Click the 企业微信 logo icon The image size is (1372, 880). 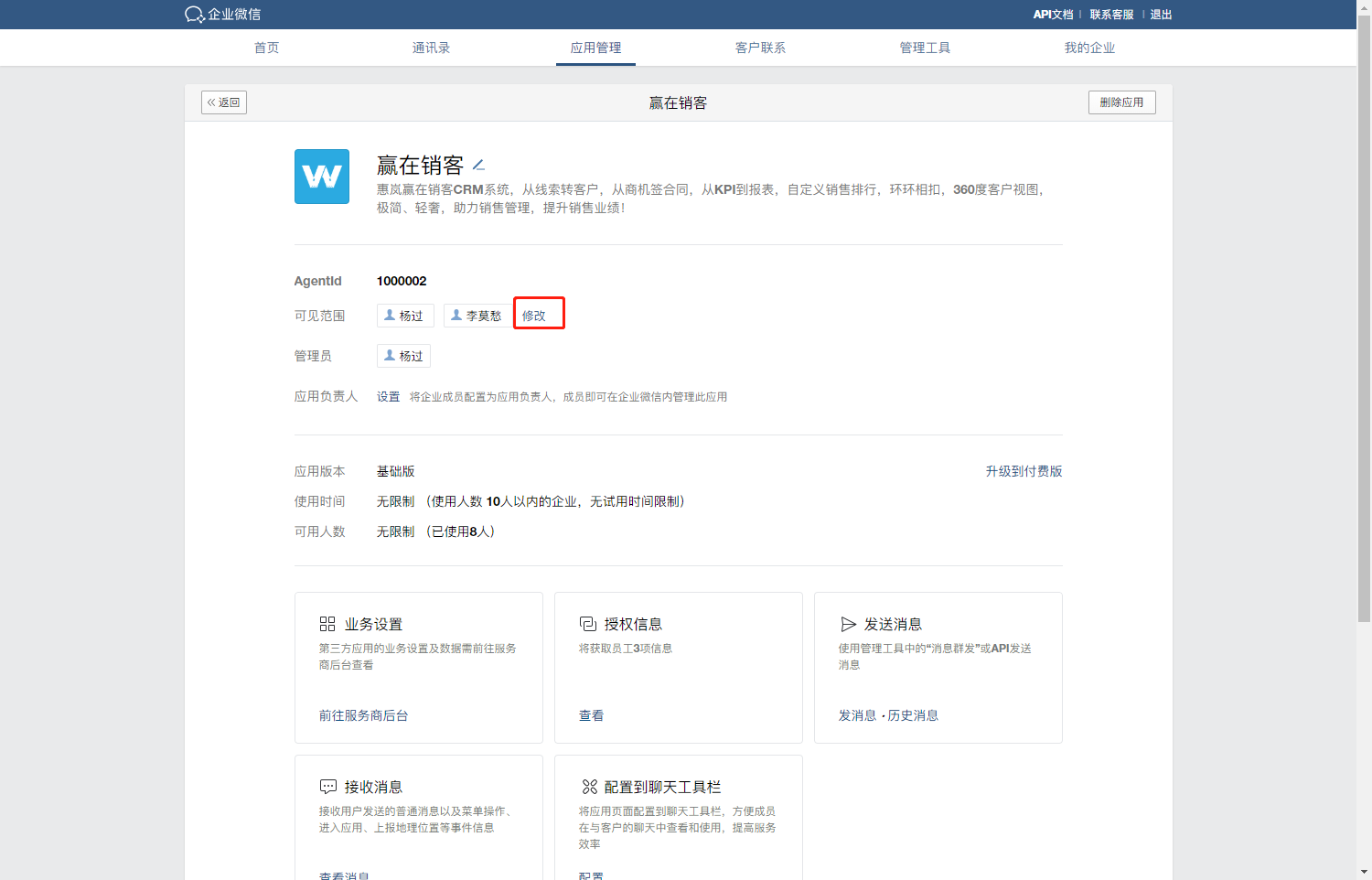pyautogui.click(x=194, y=15)
